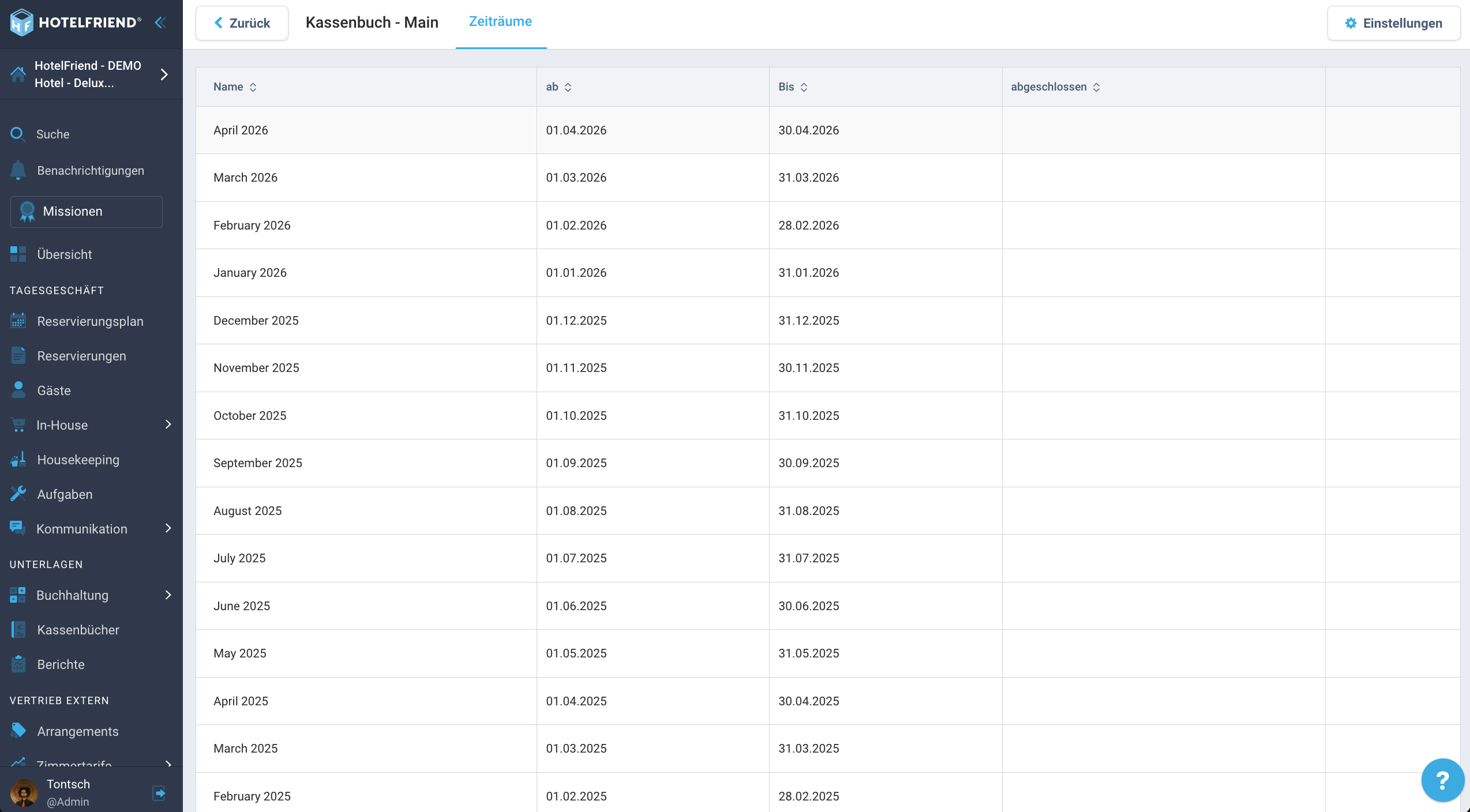Click the HotelFriend logo
The height and width of the screenshot is (812, 1470).
(x=75, y=22)
